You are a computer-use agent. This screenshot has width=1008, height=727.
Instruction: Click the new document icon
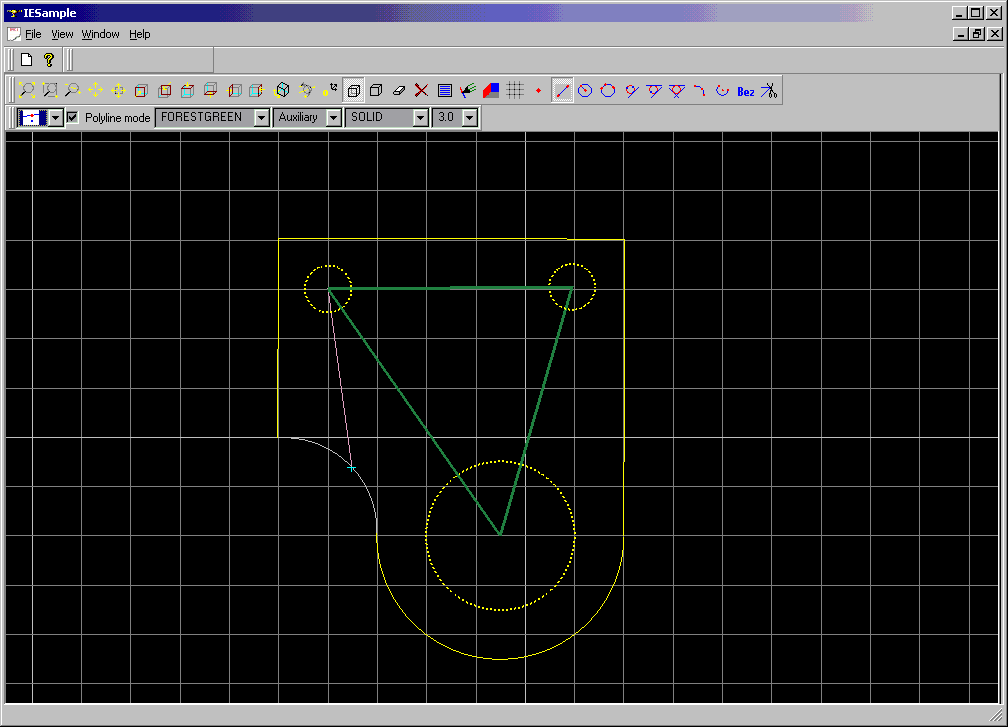(26, 60)
